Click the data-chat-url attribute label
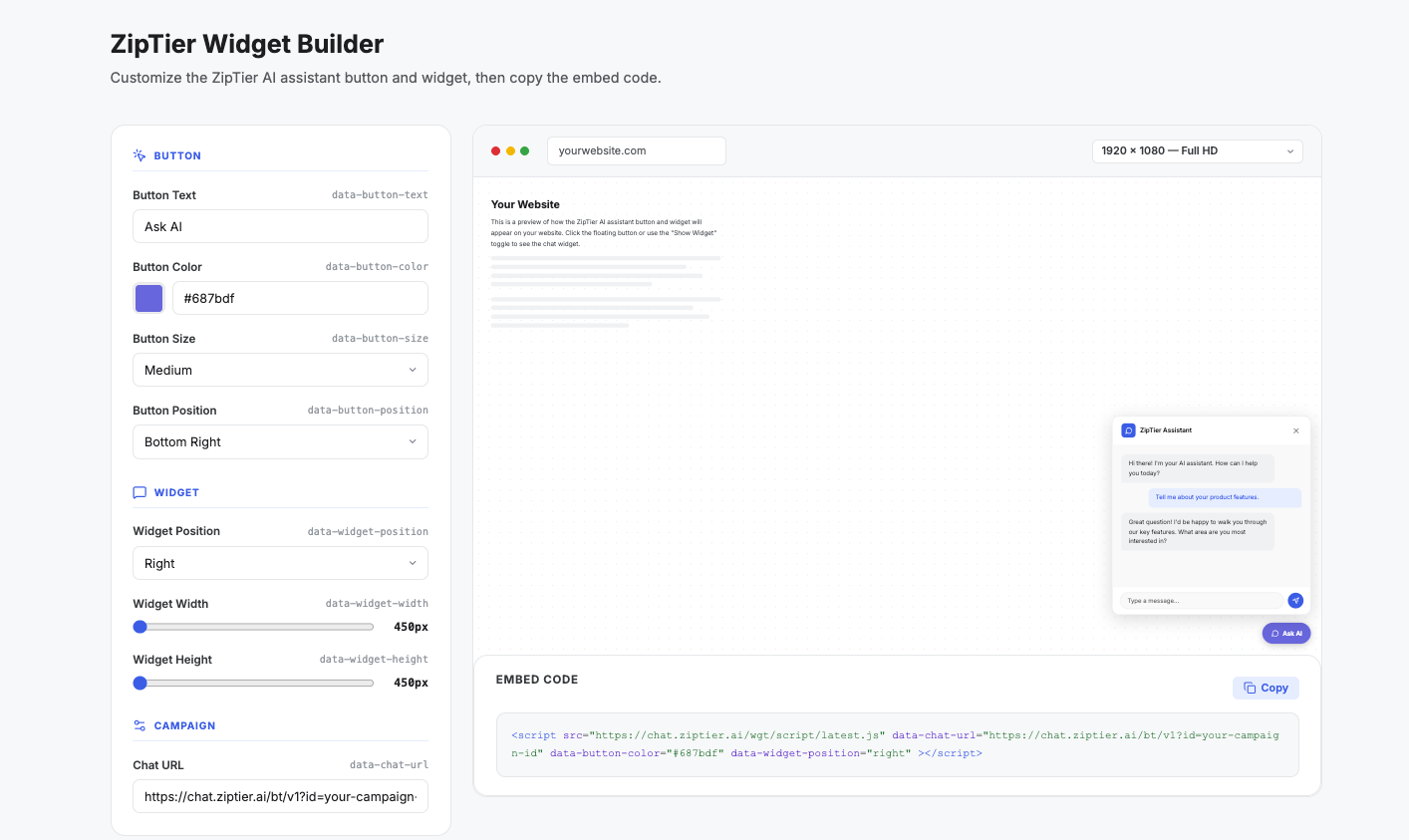The width and height of the screenshot is (1409, 840). [389, 765]
